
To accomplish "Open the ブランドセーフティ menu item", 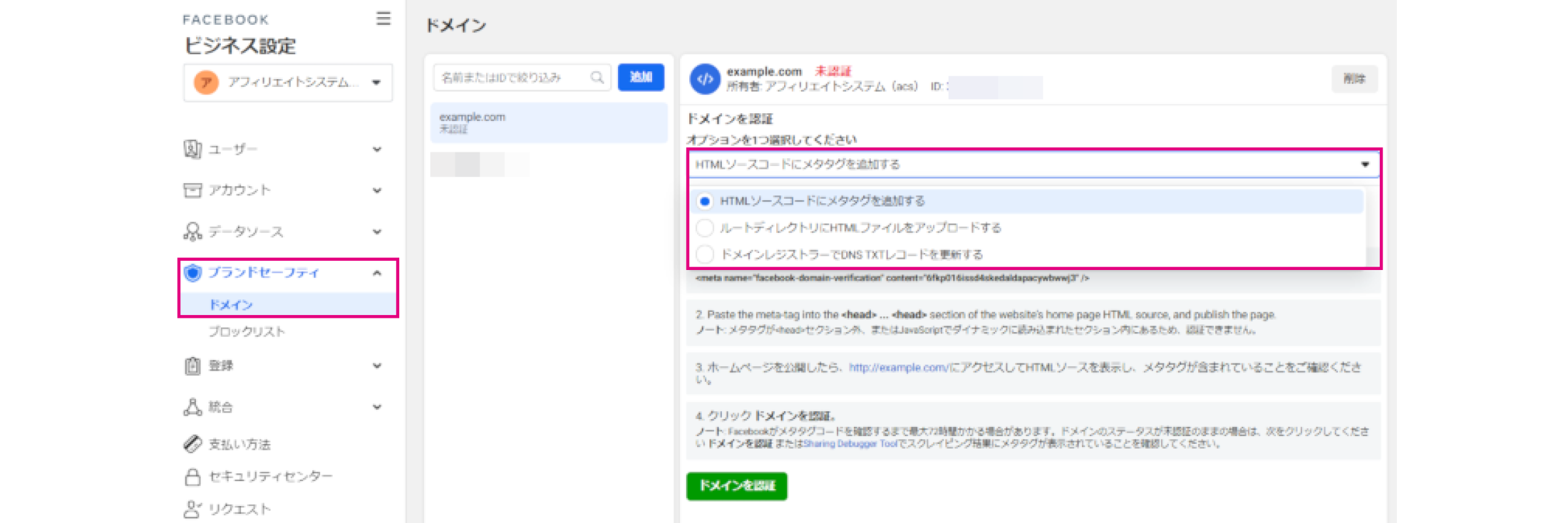I will click(x=263, y=273).
